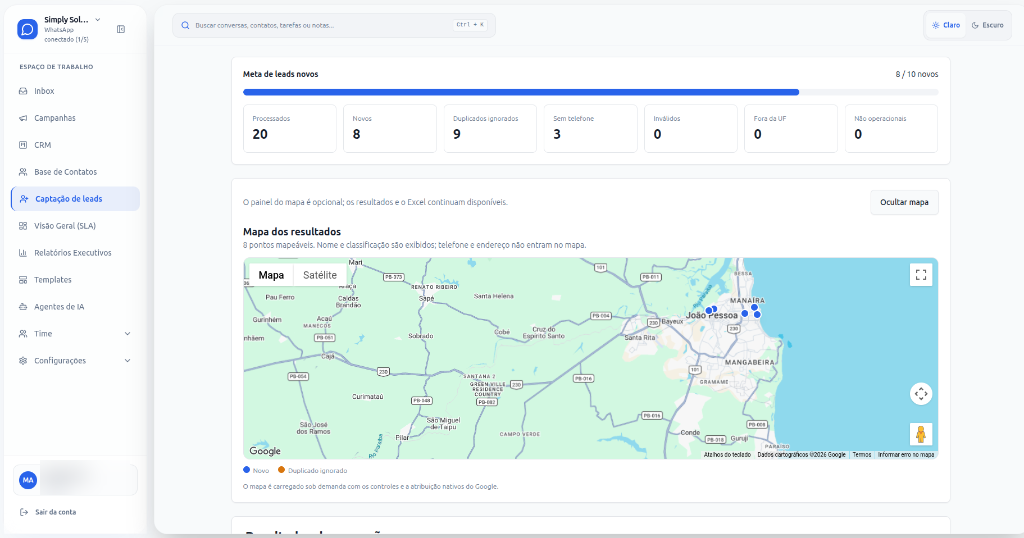Viewport: 1024px width, 538px height.
Task: Click the Campanhas megaphone icon
Action: click(x=23, y=118)
